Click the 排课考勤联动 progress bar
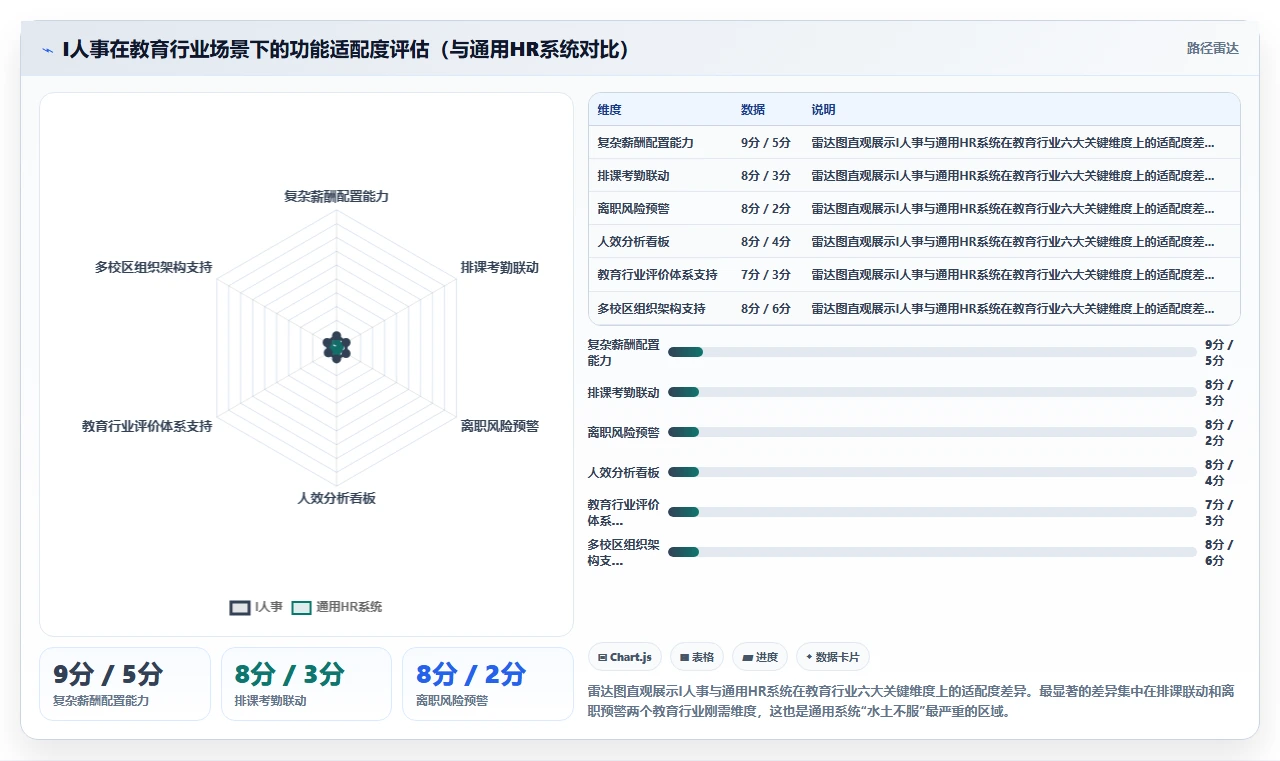Image resolution: width=1280 pixels, height=761 pixels. pyautogui.click(x=932, y=392)
